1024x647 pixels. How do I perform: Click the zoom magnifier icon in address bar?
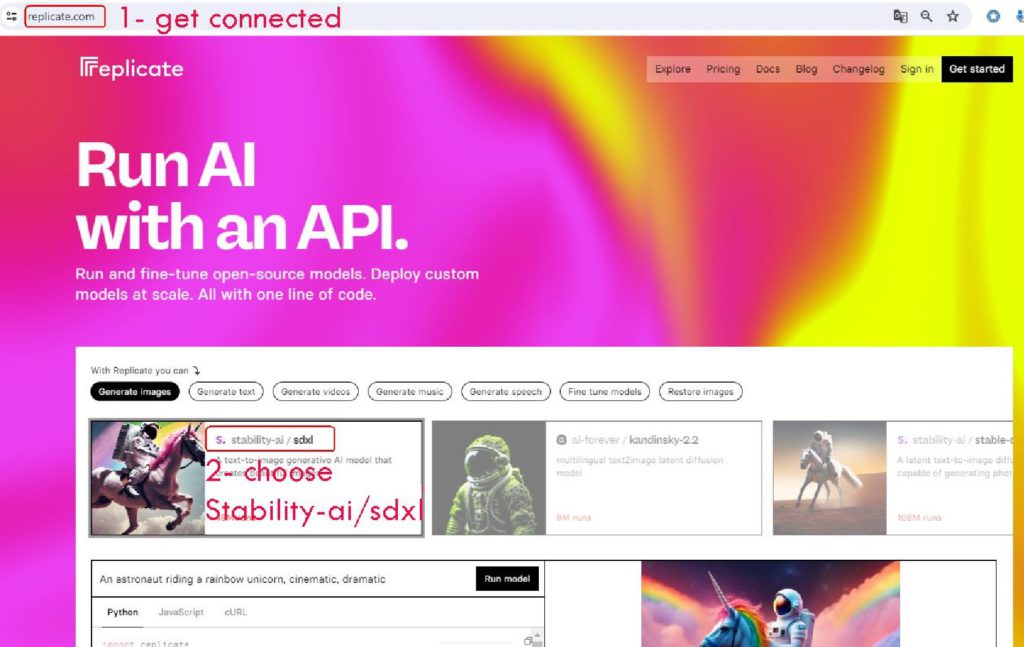926,16
